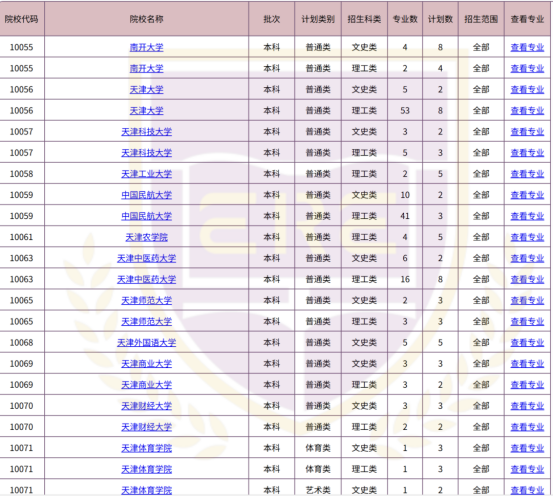Image resolution: width=553 pixels, height=497 pixels.
Task: Open 天津中医药大学 link in 理工类 row
Action: pos(146,280)
